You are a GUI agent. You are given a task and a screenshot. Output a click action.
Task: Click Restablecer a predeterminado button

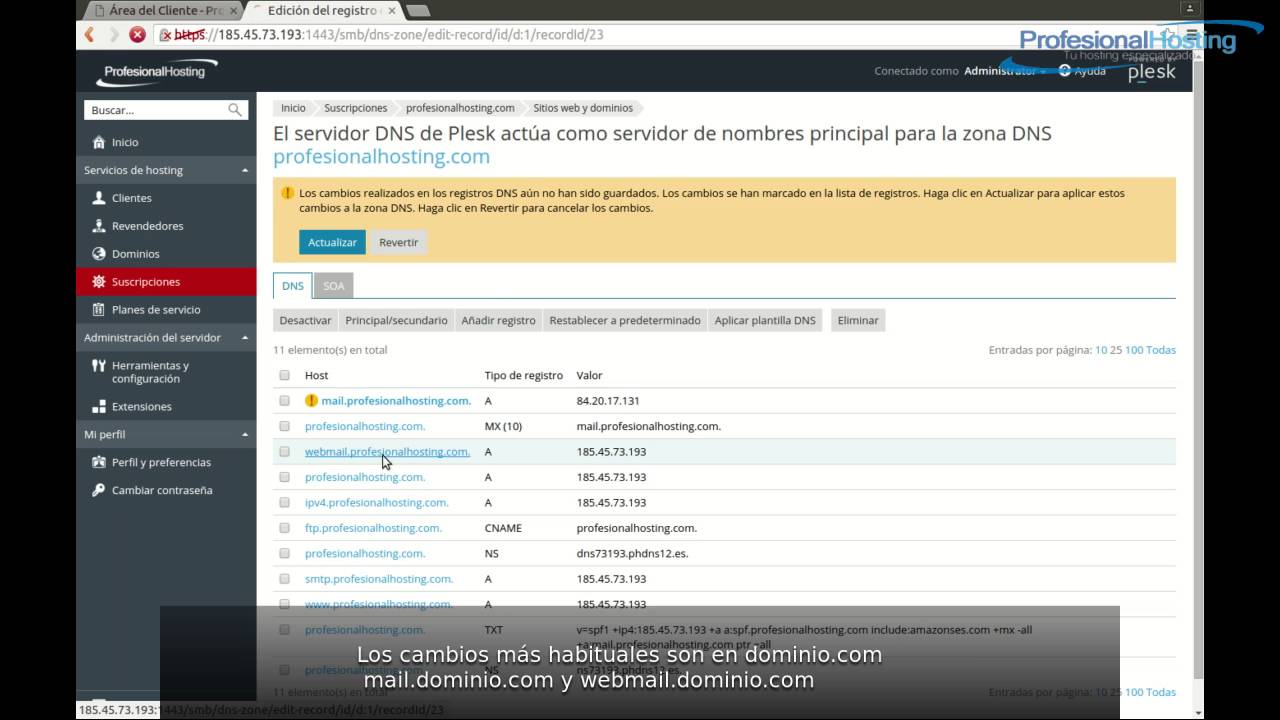(x=625, y=320)
